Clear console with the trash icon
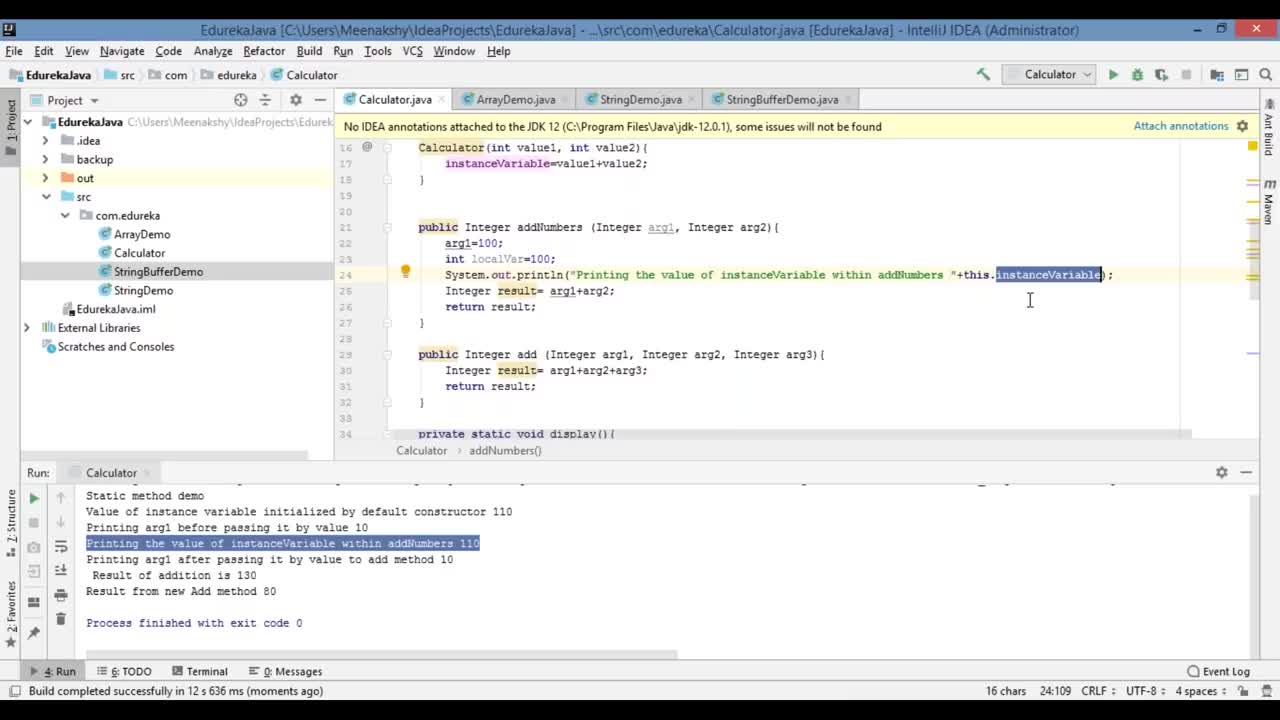Screen dimensions: 1280x720 tap(61, 620)
